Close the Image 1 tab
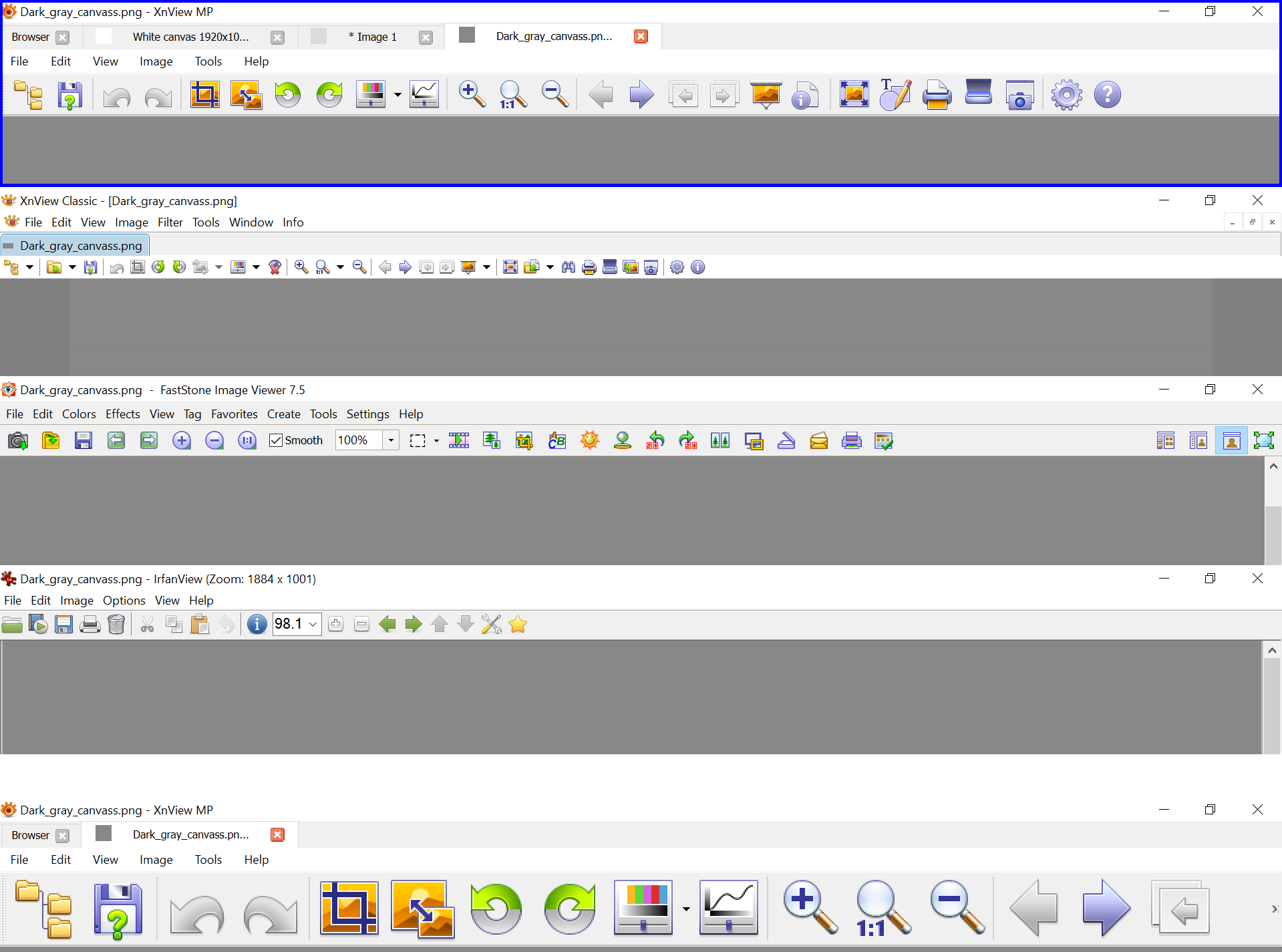Image resolution: width=1282 pixels, height=952 pixels. pyautogui.click(x=426, y=37)
